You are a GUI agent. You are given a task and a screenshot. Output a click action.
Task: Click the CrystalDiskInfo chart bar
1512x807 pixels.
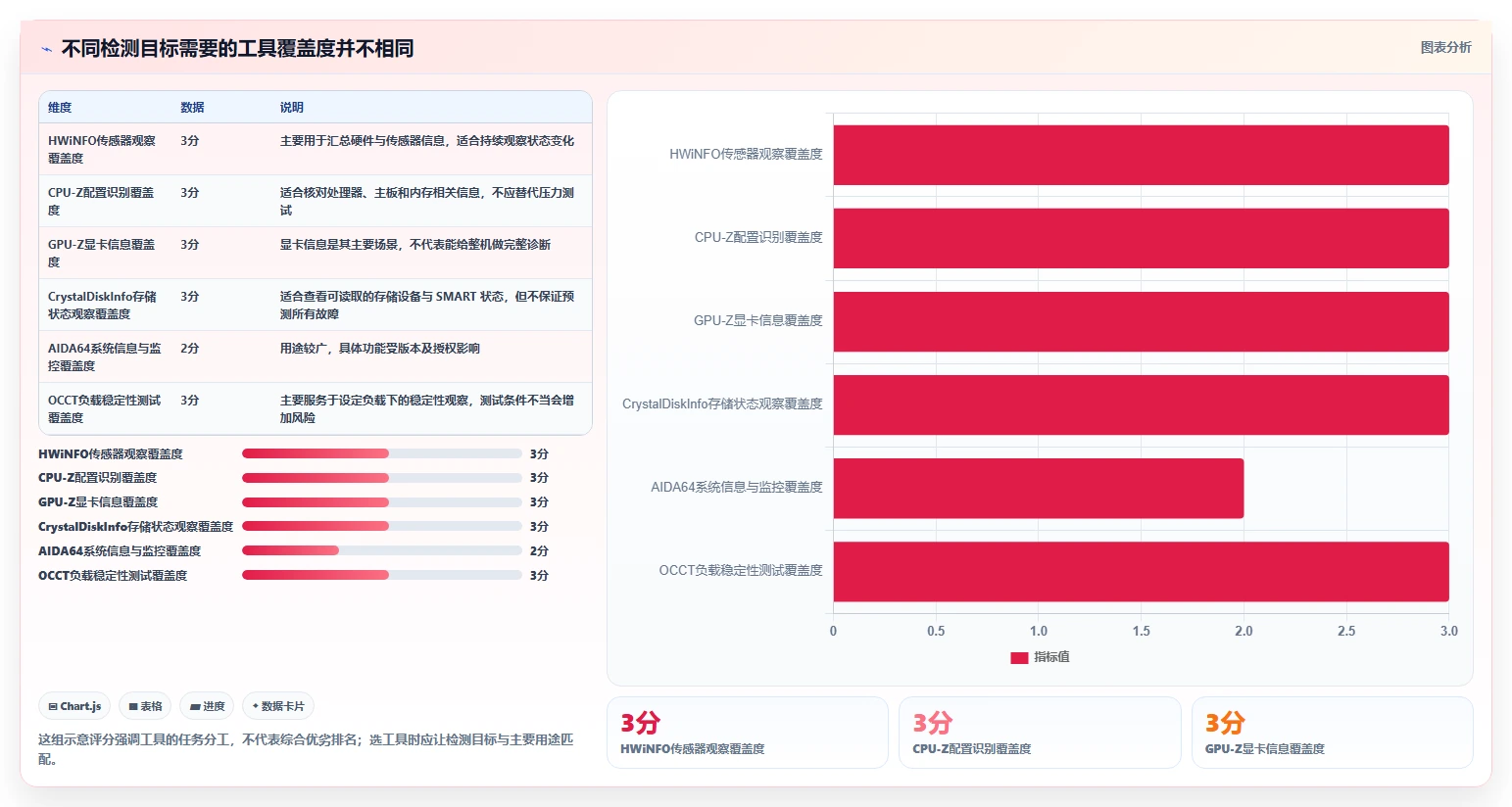[1141, 404]
